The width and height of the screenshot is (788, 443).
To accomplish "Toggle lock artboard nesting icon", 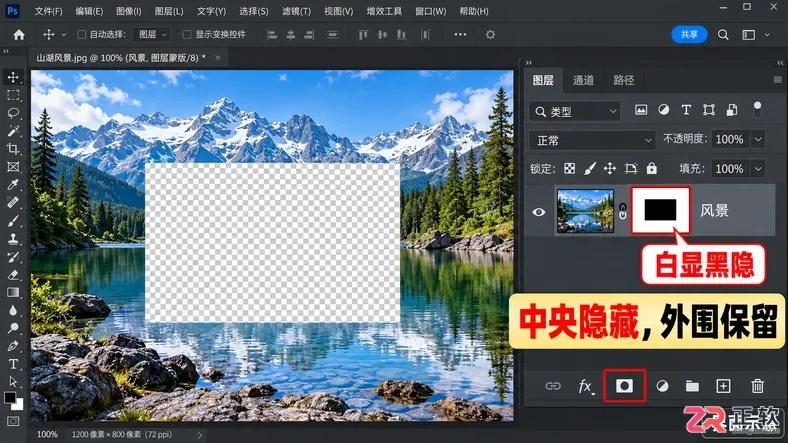I will pos(631,169).
